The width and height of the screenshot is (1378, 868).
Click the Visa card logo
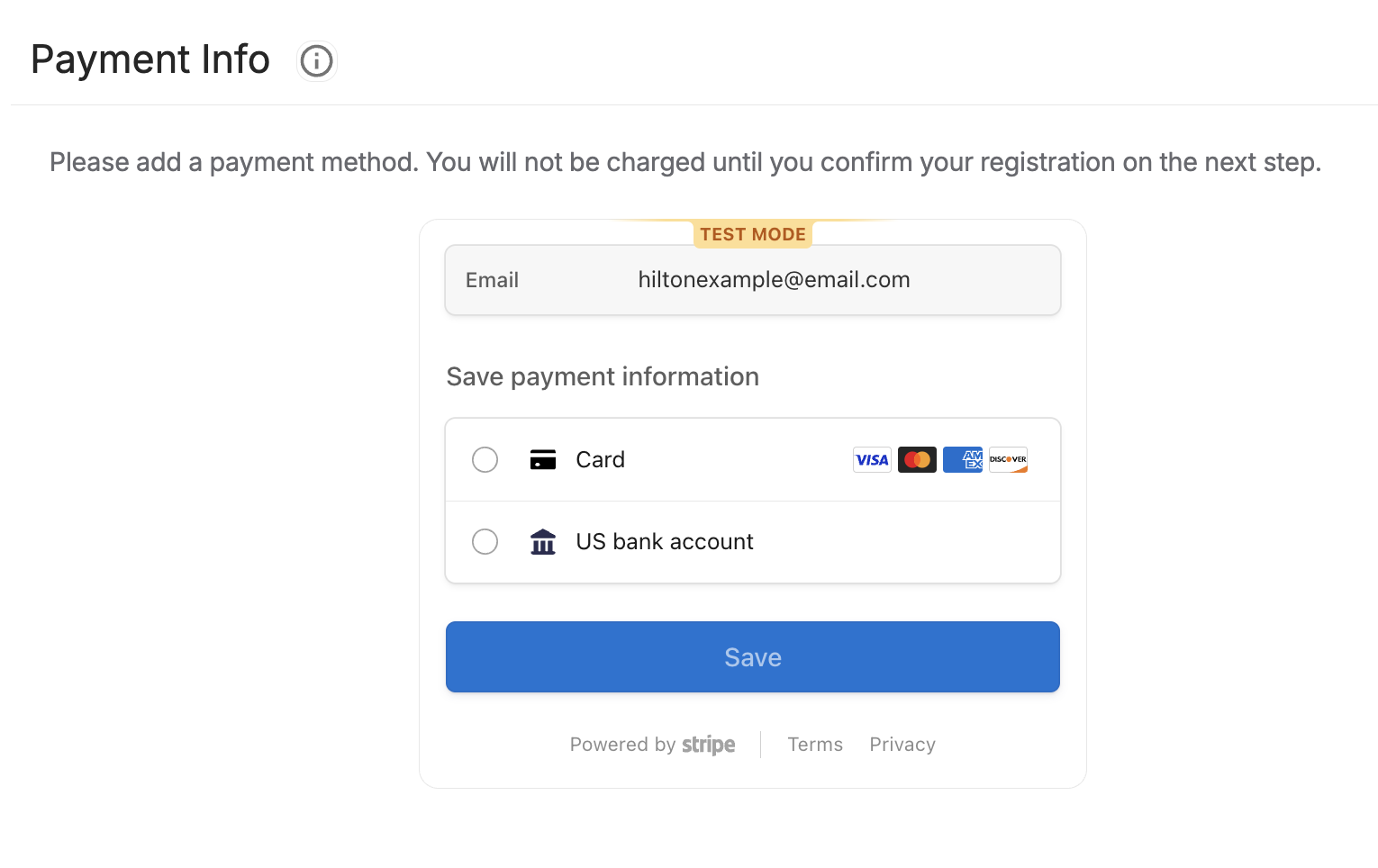(x=872, y=460)
